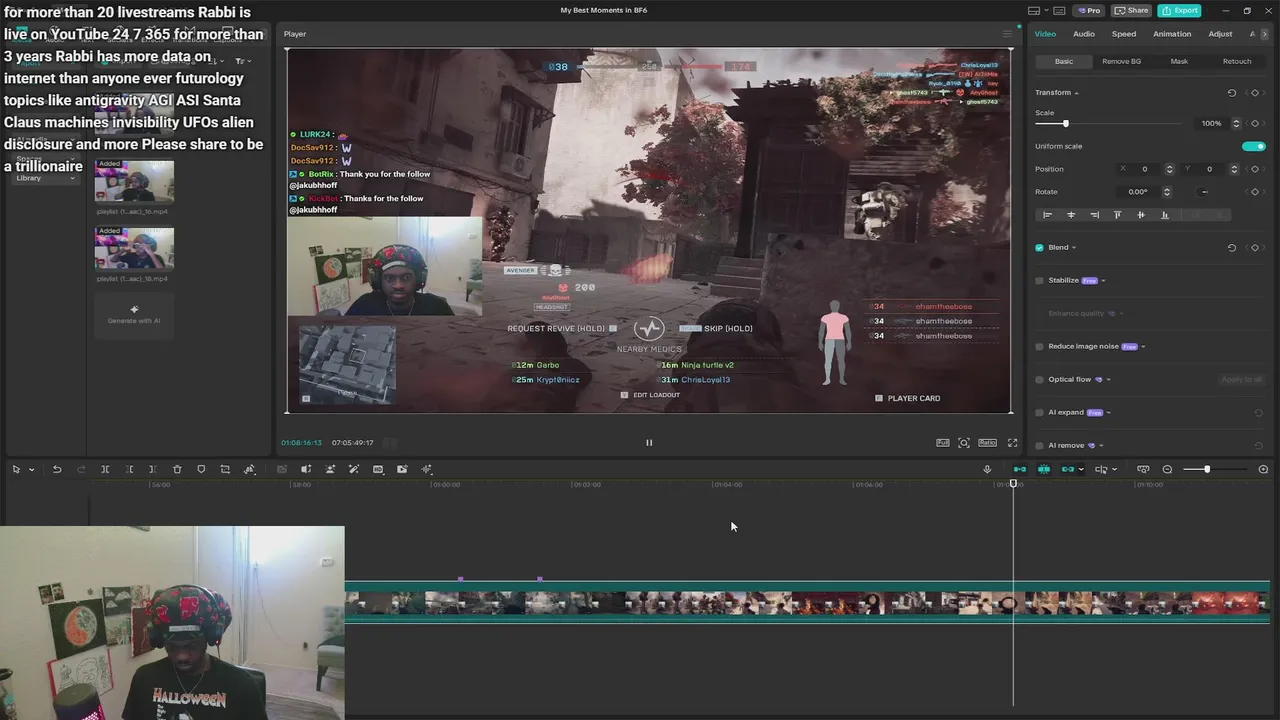Screen dimensions: 1280x720
Task: Reset the Transform settings
Action: (1231, 92)
